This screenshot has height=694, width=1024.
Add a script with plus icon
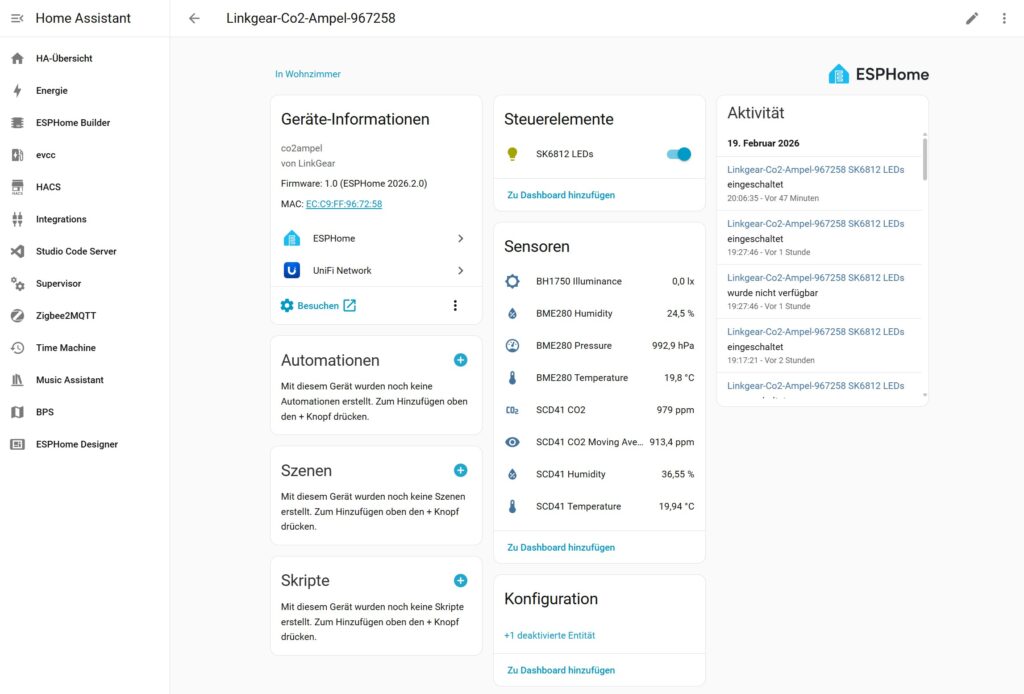click(x=460, y=580)
